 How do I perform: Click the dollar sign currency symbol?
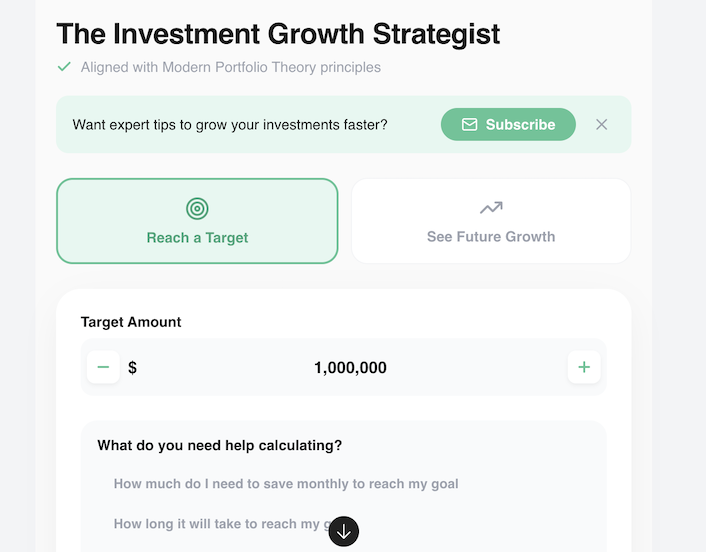pos(133,368)
